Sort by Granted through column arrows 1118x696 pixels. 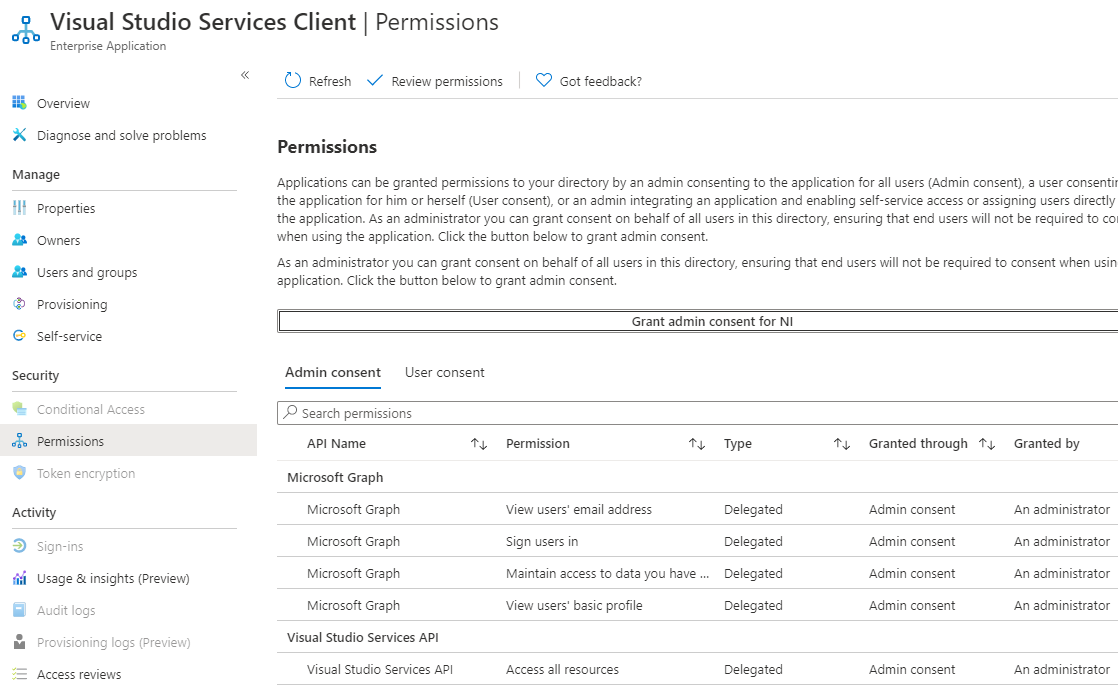tap(987, 444)
